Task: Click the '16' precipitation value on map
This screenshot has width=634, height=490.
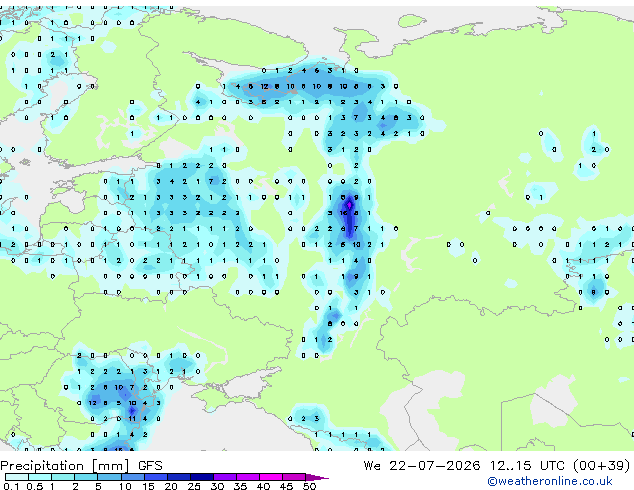Action: pos(344,213)
